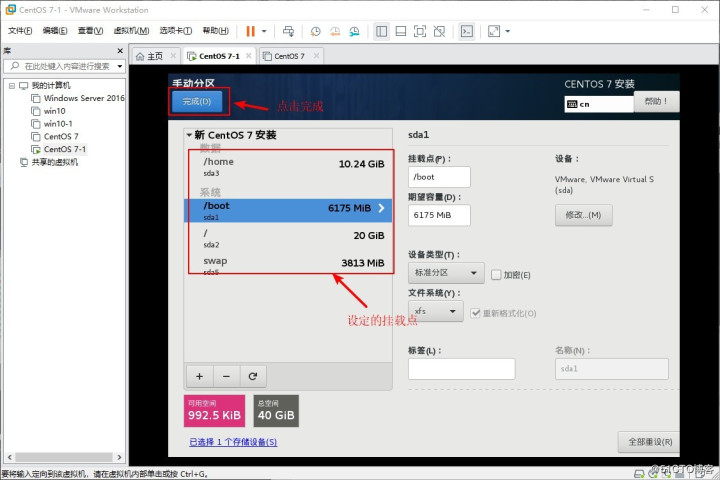Image resolution: width=720 pixels, height=480 pixels.
Task: Click the library search input field
Action: coord(62,66)
